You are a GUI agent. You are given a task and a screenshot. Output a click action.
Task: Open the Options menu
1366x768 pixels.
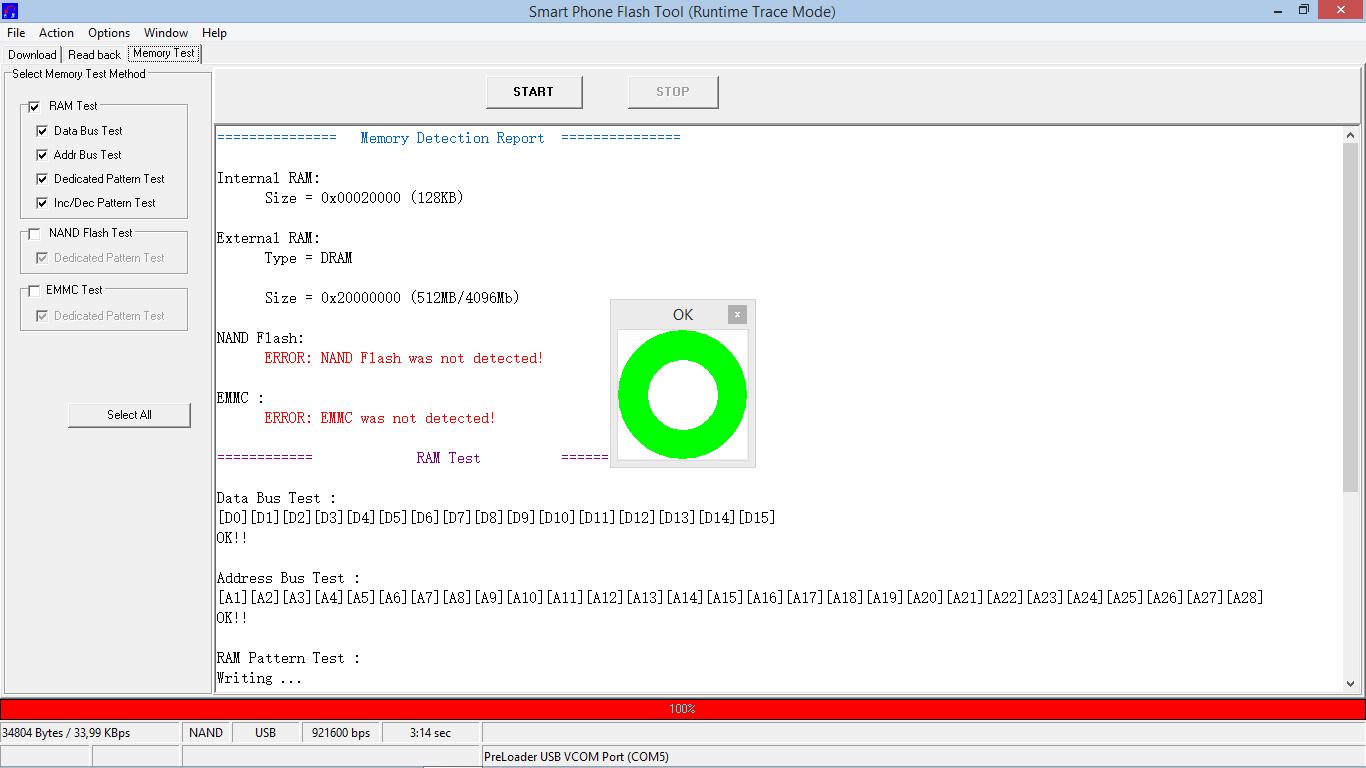[x=109, y=33]
